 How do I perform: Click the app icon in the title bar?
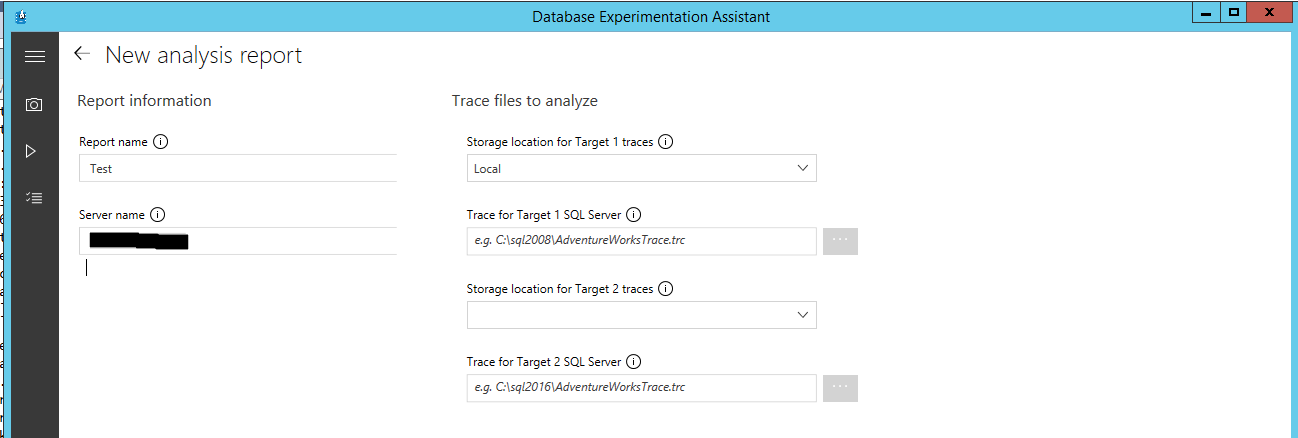(x=22, y=16)
